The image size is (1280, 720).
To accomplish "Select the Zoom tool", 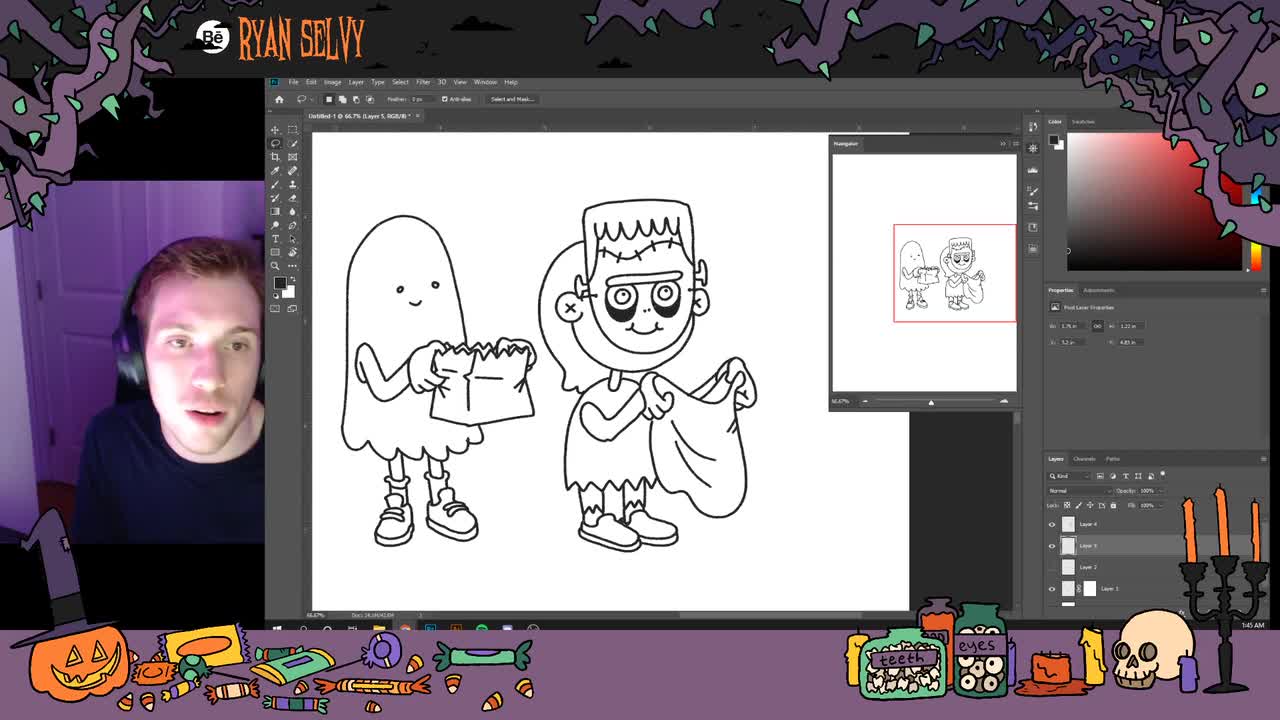I will tap(275, 264).
